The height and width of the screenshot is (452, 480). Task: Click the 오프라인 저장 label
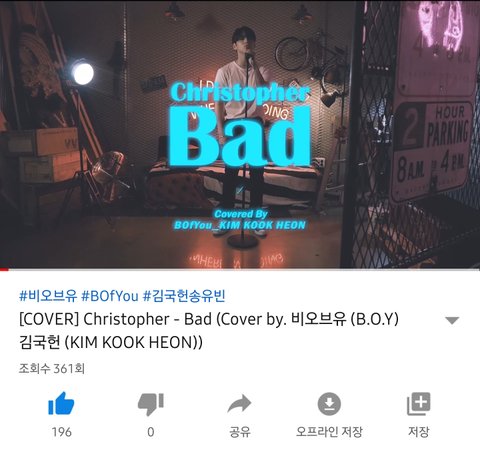(x=329, y=432)
